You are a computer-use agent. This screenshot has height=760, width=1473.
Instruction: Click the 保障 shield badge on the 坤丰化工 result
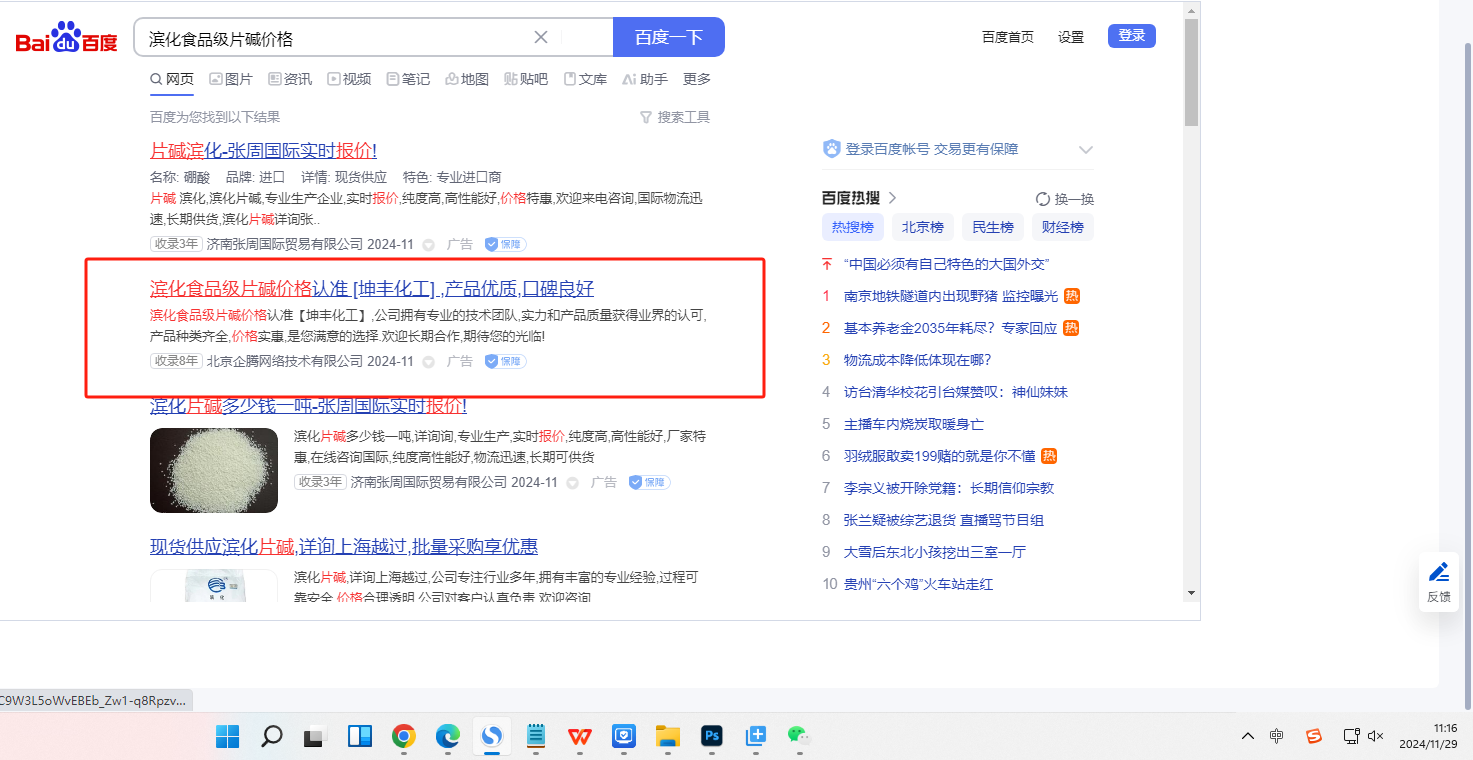coord(505,361)
